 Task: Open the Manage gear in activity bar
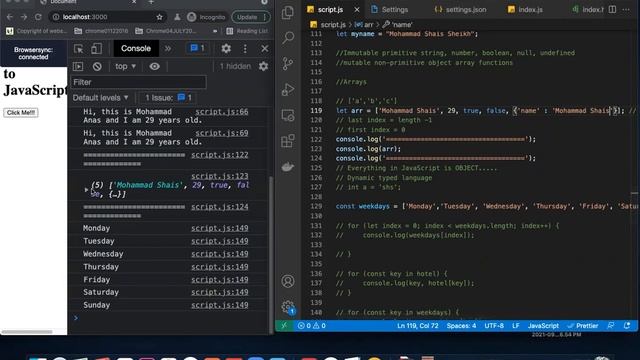288,307
